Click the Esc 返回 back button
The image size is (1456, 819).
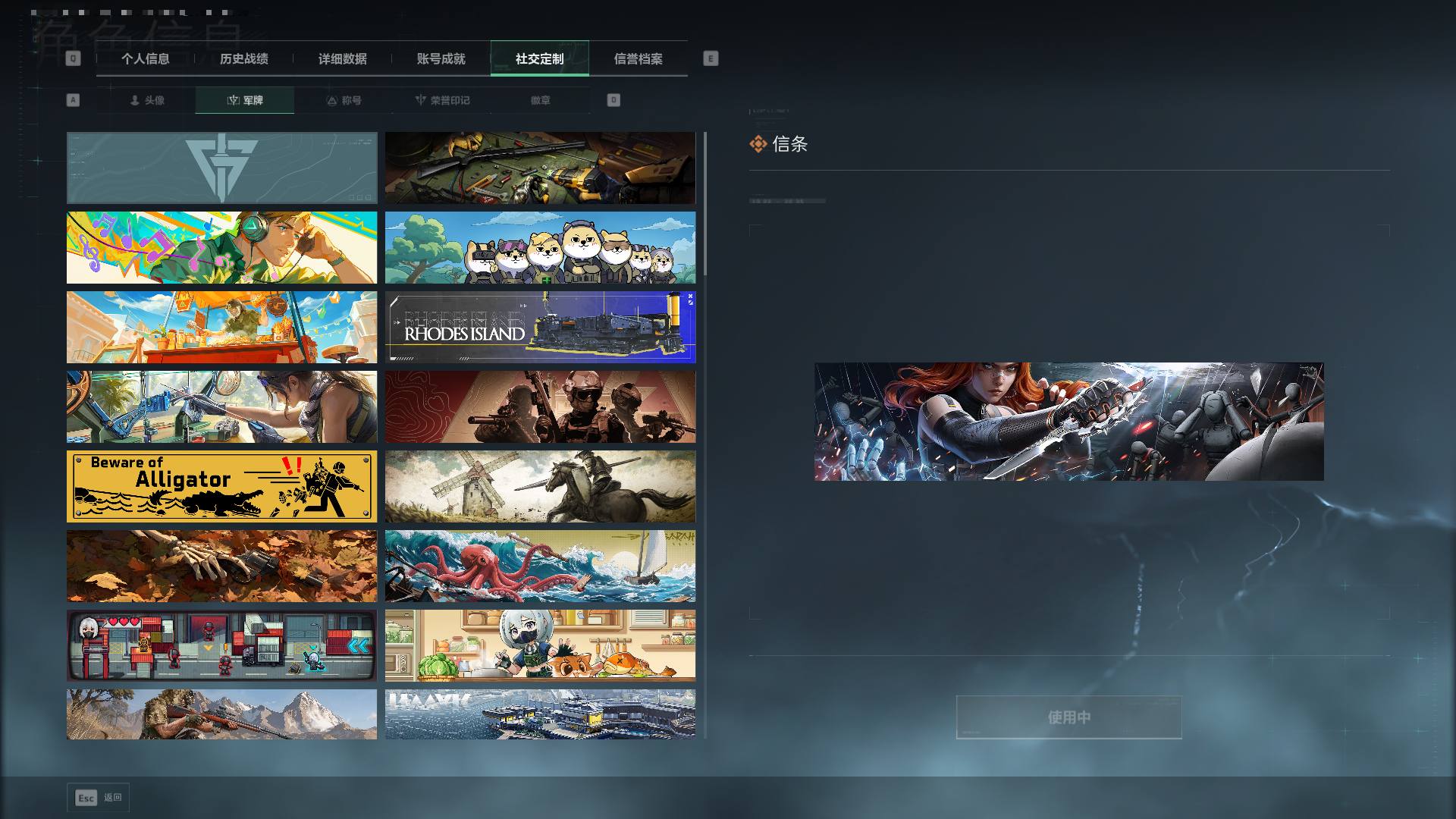pos(98,798)
